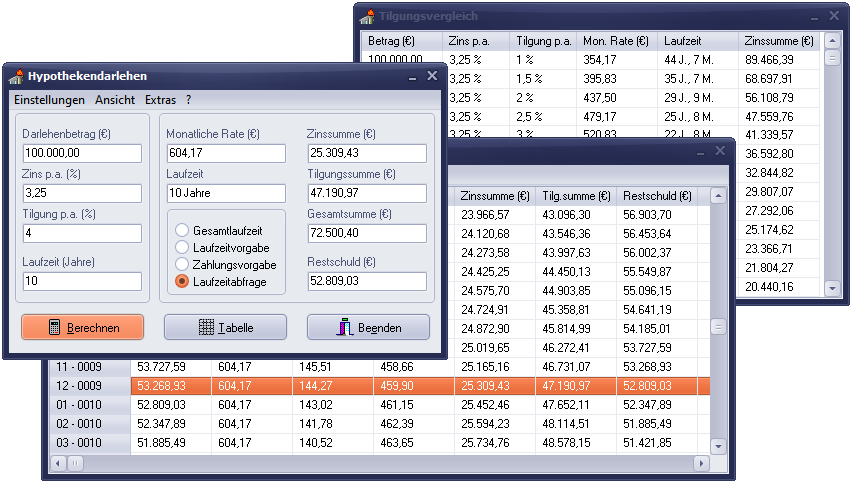The width and height of the screenshot is (854, 481).
Task: Click the Monatliche Rate field
Action: (226, 153)
